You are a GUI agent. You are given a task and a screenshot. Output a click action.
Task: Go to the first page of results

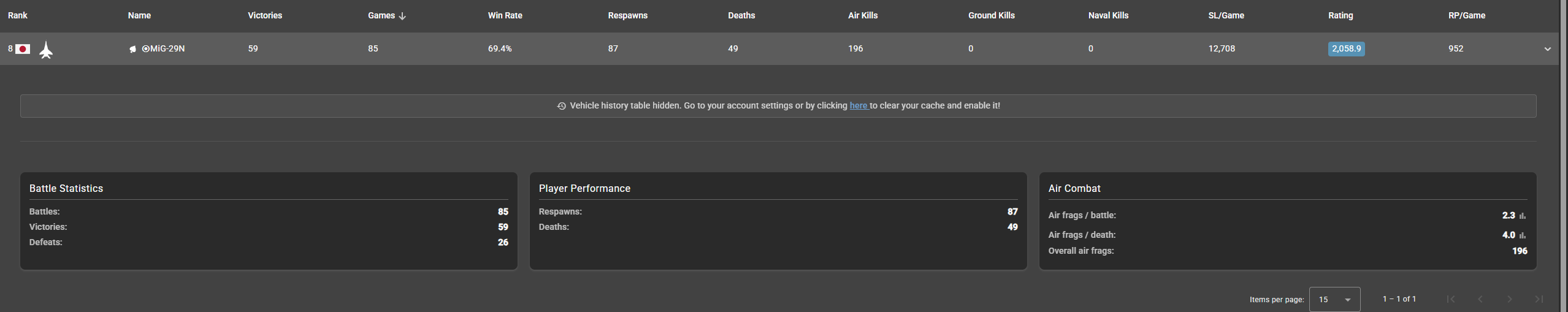[1450, 299]
